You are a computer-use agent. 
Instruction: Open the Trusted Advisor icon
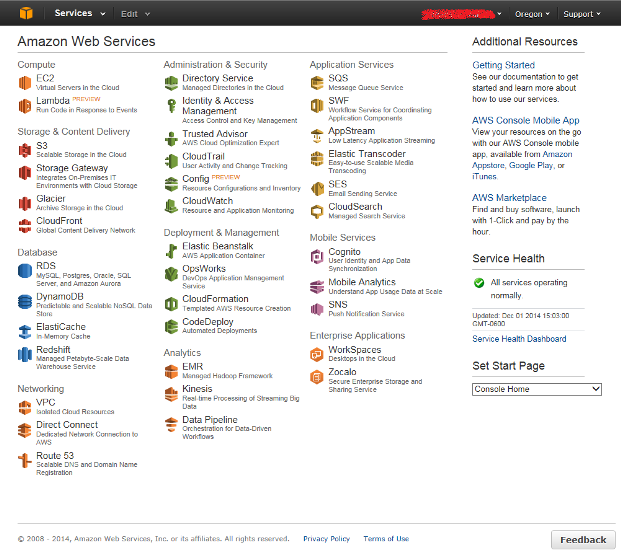click(171, 139)
